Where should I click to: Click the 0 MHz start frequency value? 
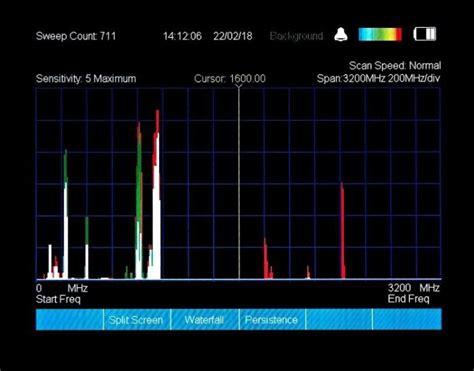coord(62,288)
